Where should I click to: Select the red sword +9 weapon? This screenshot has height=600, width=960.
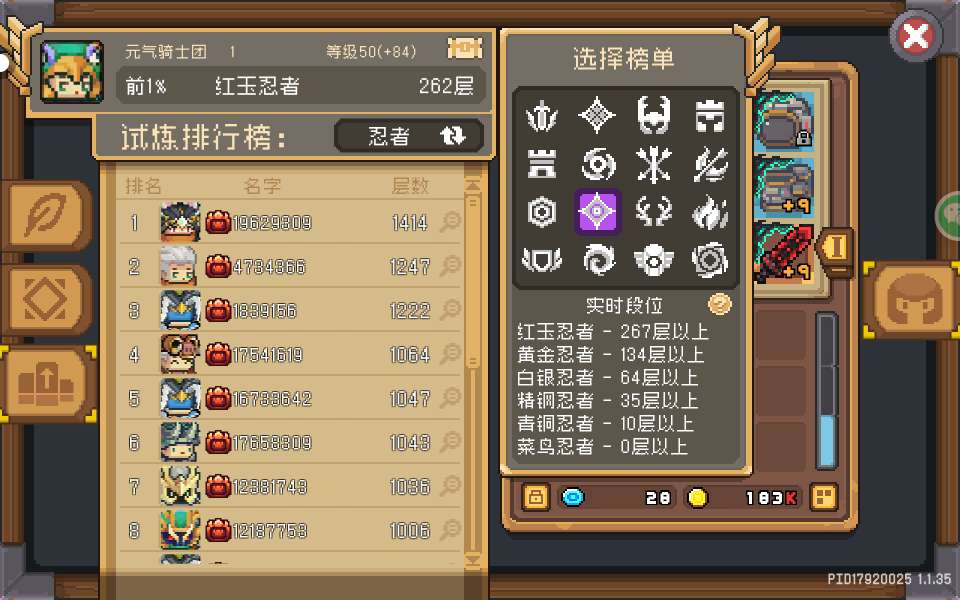[785, 253]
